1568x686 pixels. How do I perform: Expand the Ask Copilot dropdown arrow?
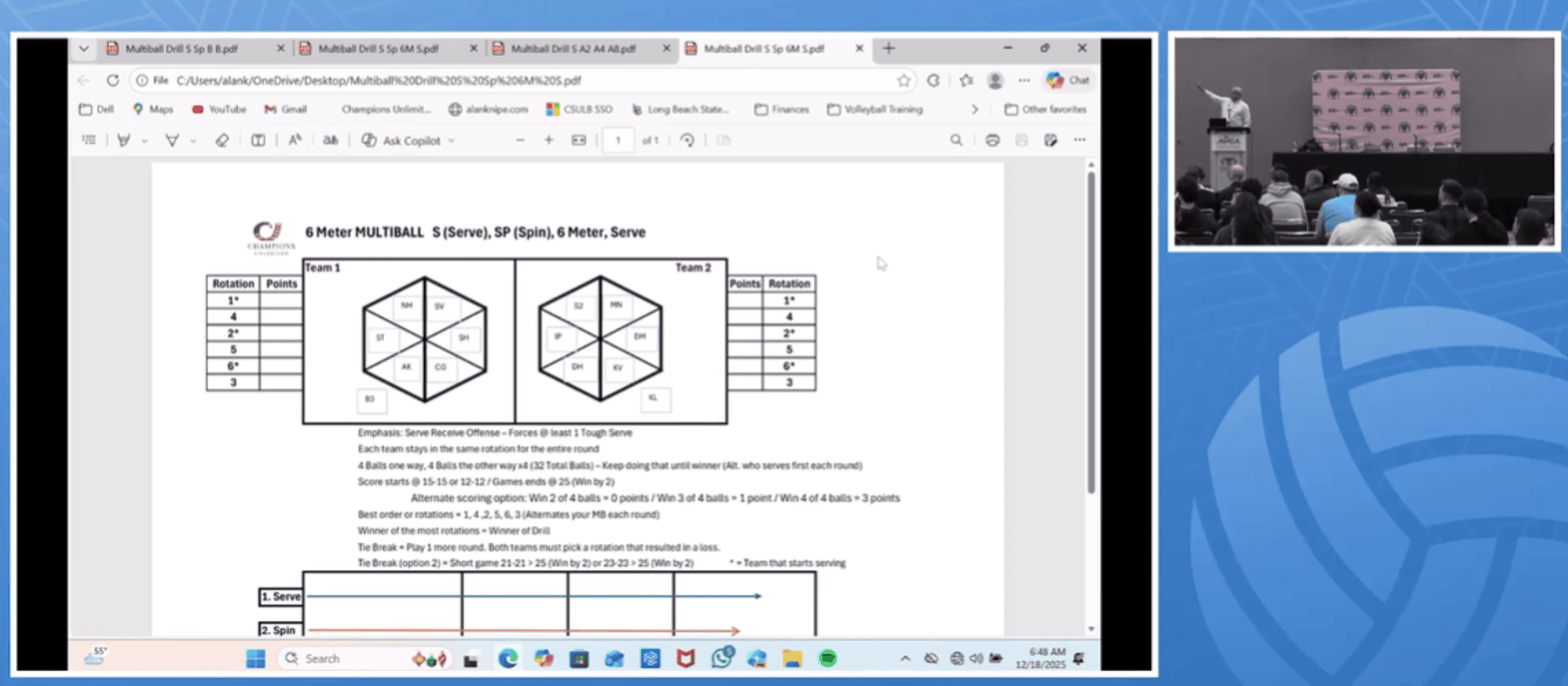coord(452,141)
